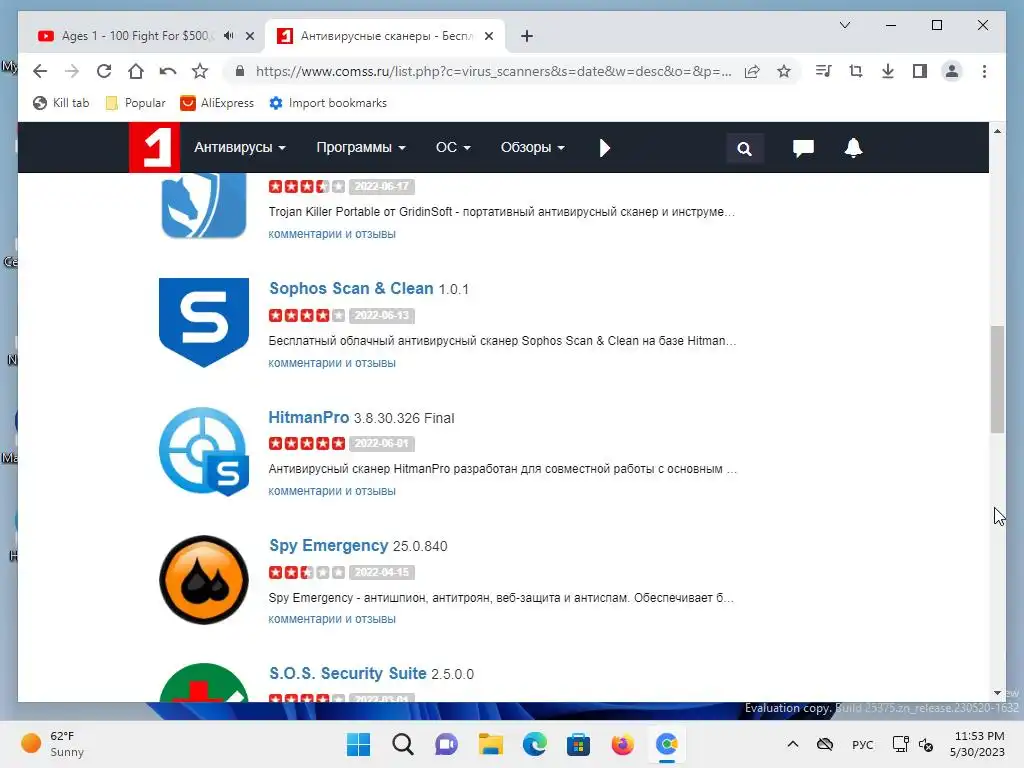Switch the РУС input language indicator
The height and width of the screenshot is (768, 1024).
pos(863,744)
